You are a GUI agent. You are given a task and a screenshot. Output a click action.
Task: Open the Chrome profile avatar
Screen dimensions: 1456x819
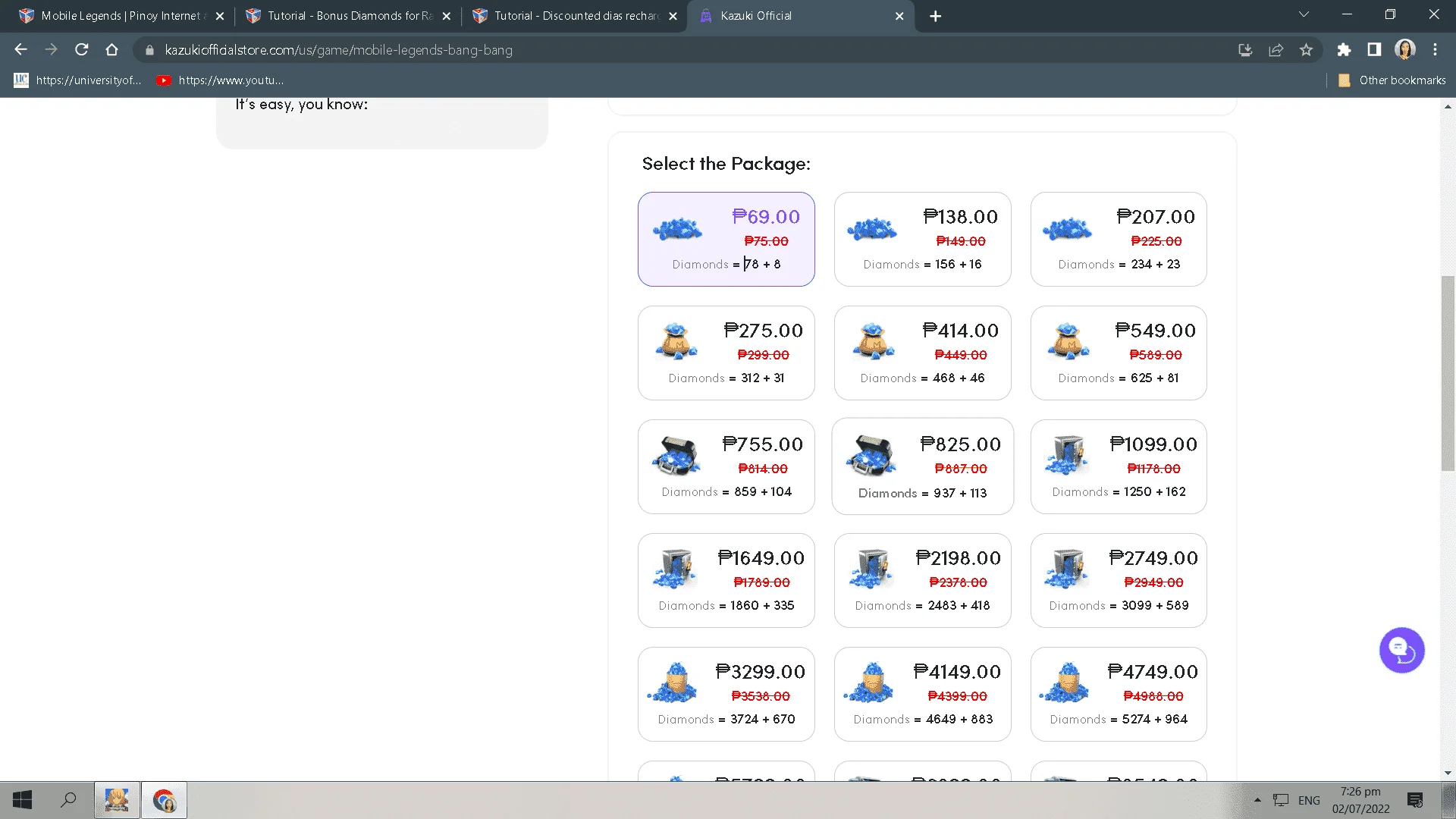(1405, 50)
